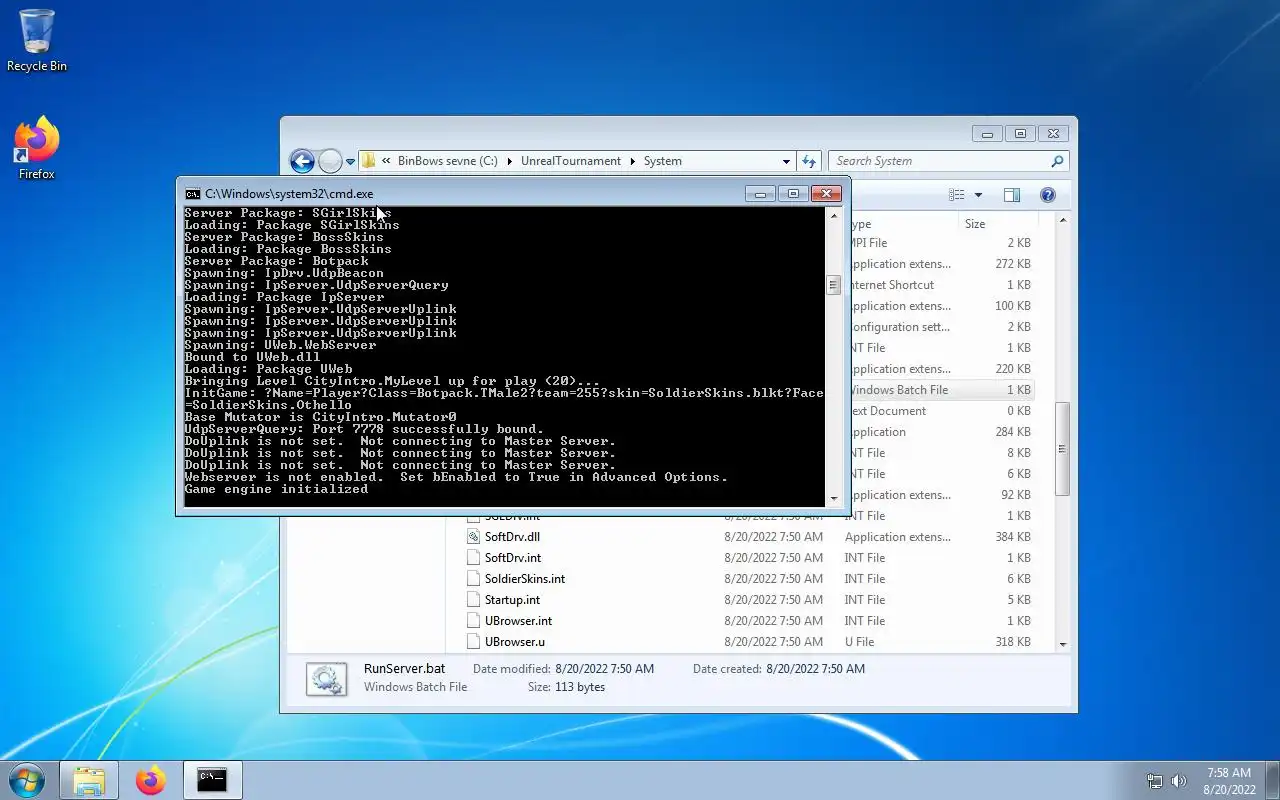
Task: Launch Firefox from the taskbar
Action: coord(151,781)
